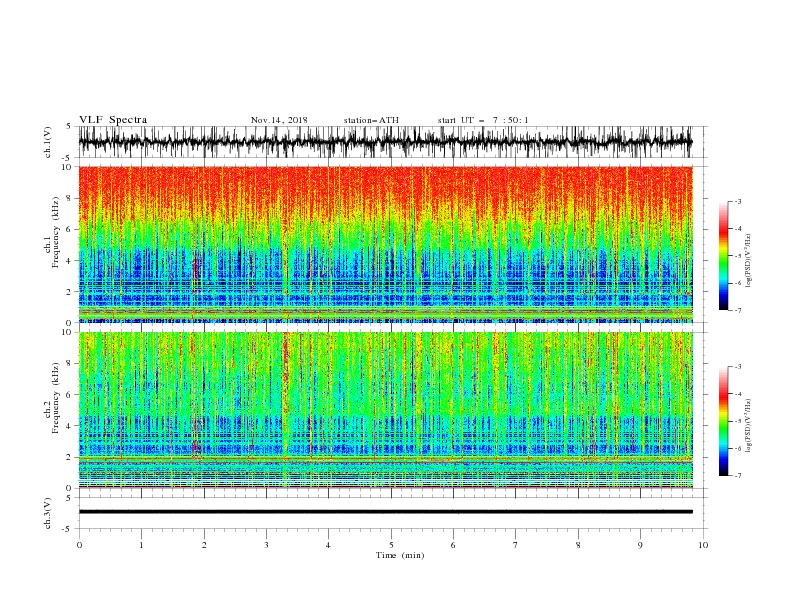Click time axis tick label "10" at bottom right
Image resolution: width=792 pixels, height=612 pixels.
point(703,545)
